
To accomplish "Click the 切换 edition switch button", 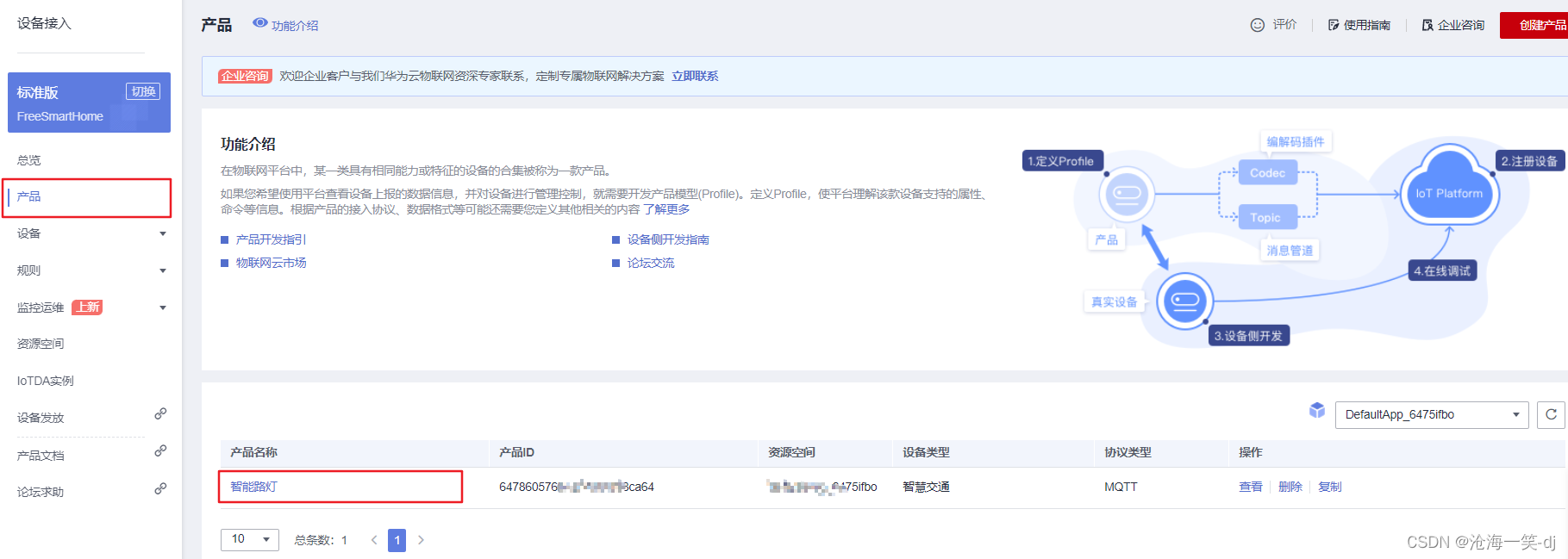I will pos(143,91).
